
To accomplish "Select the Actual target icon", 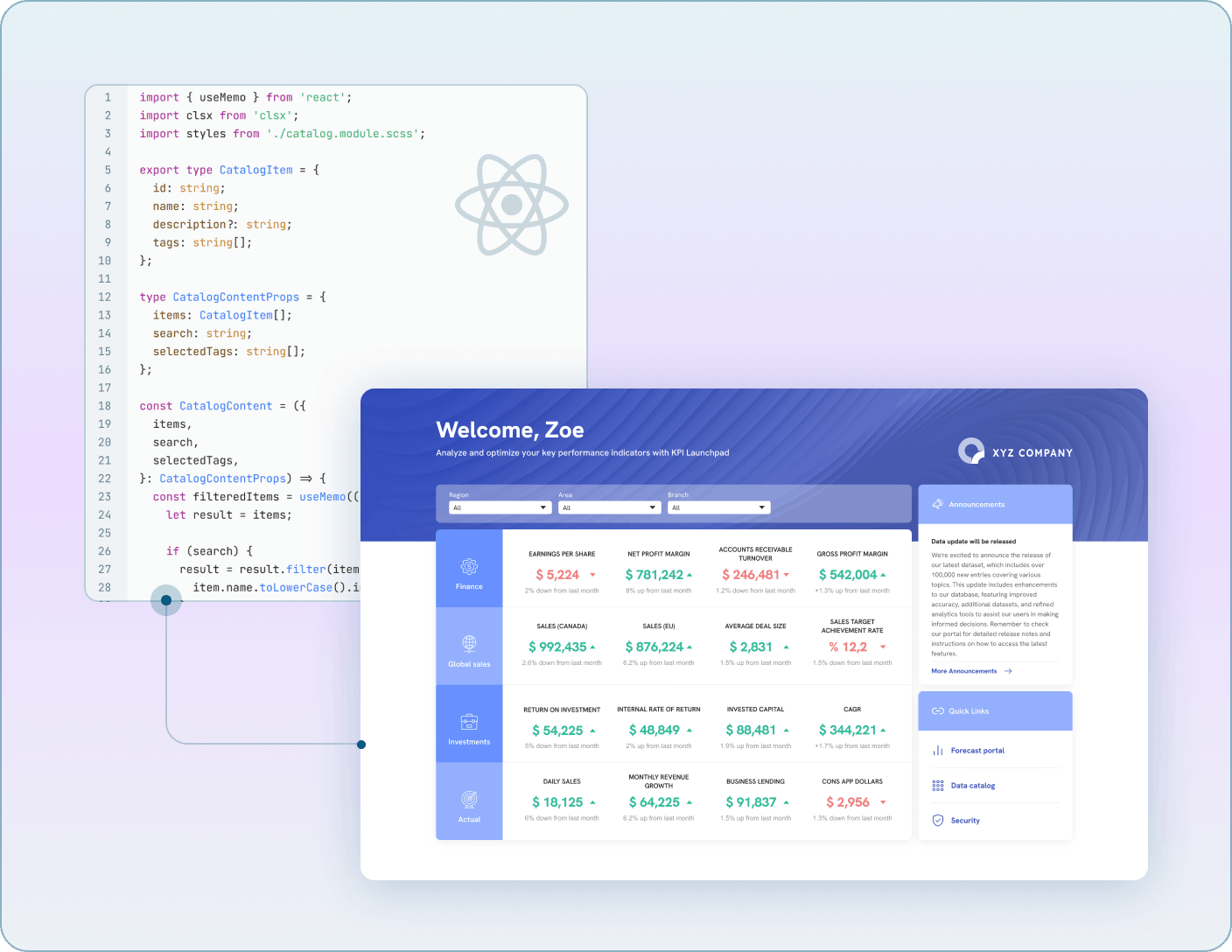I will point(469,798).
